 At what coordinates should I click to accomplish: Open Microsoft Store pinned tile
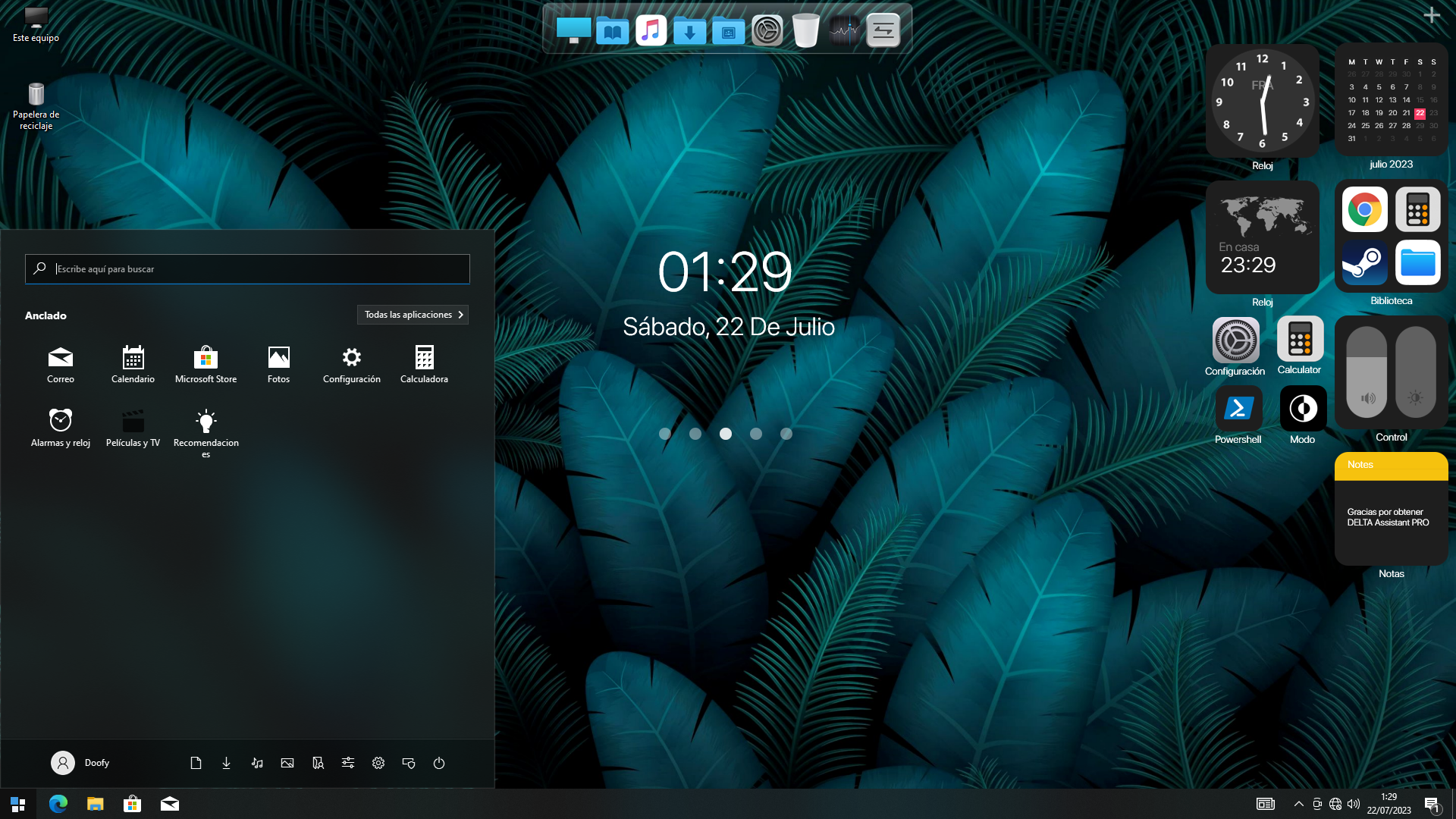(x=206, y=364)
